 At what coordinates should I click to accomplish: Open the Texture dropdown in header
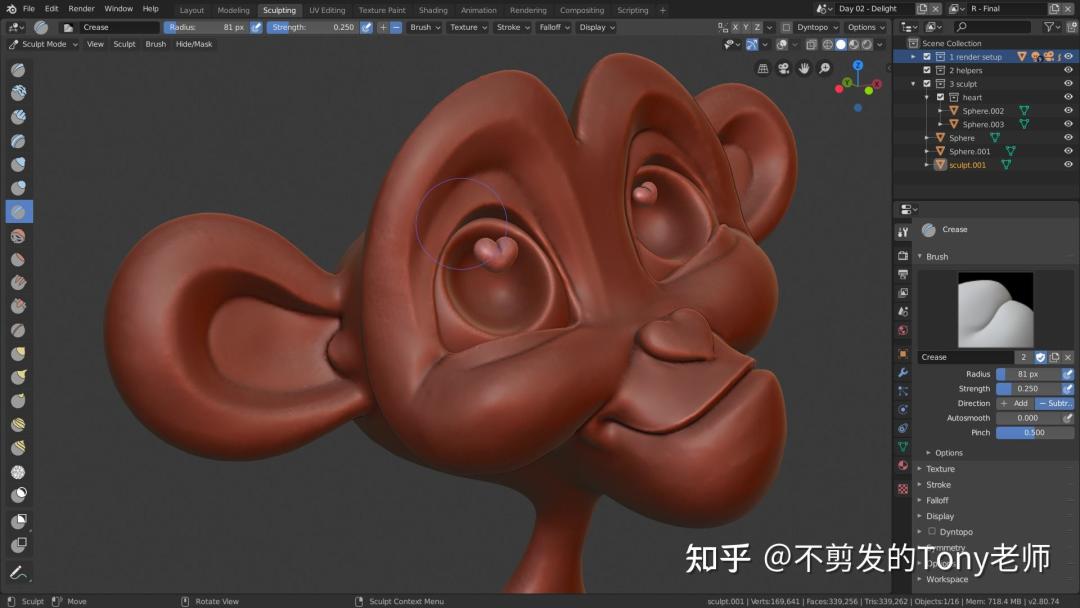[468, 28]
